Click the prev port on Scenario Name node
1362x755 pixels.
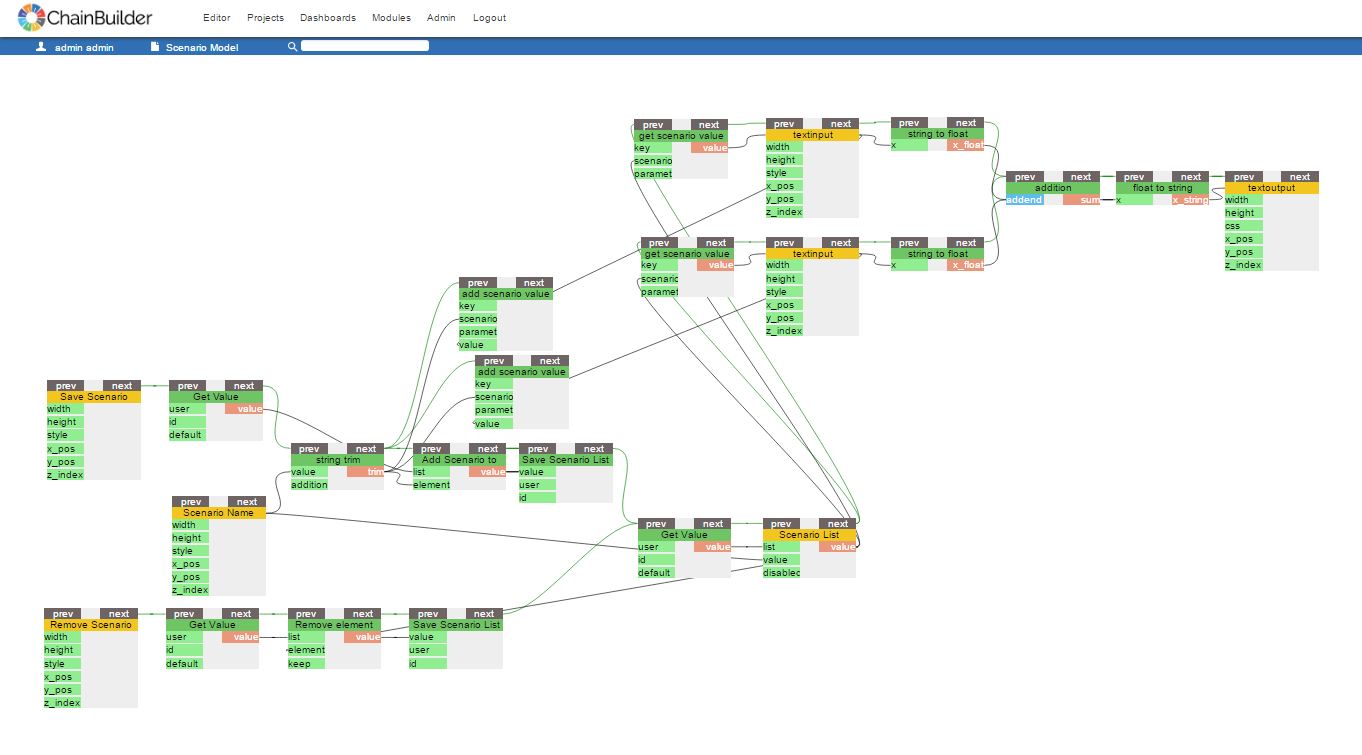click(191, 502)
